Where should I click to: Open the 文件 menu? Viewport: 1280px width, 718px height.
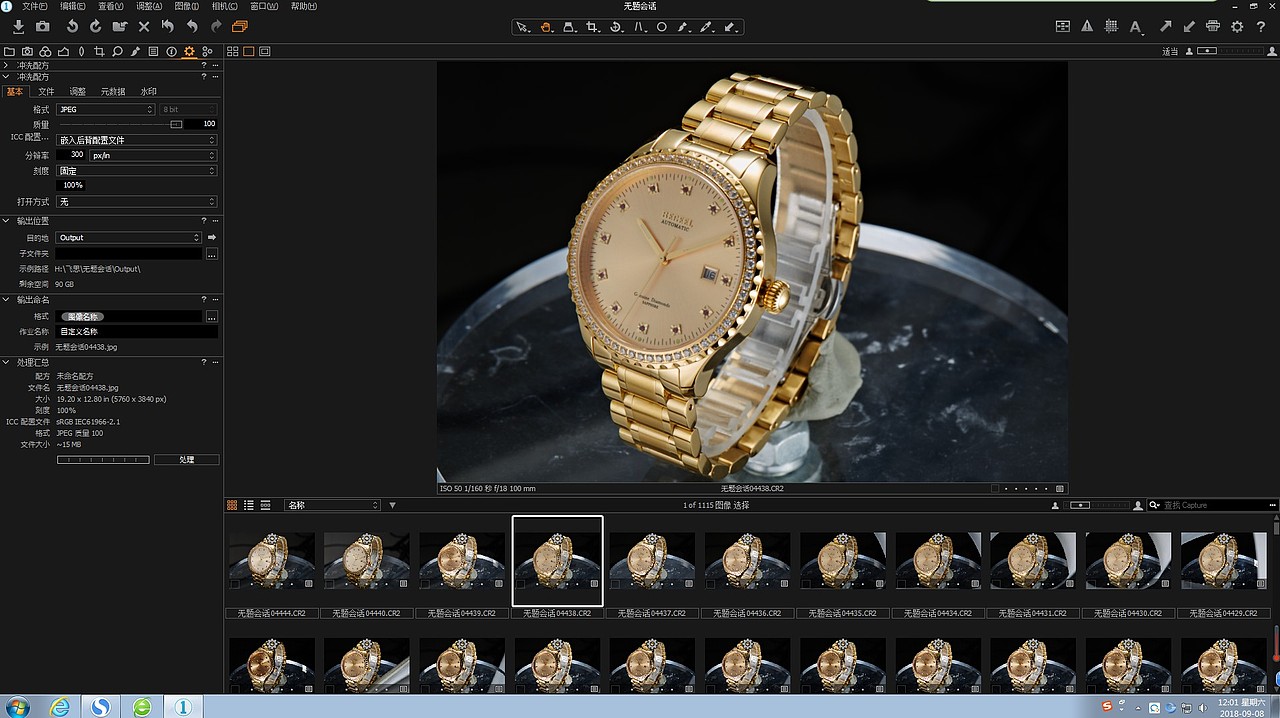point(35,6)
